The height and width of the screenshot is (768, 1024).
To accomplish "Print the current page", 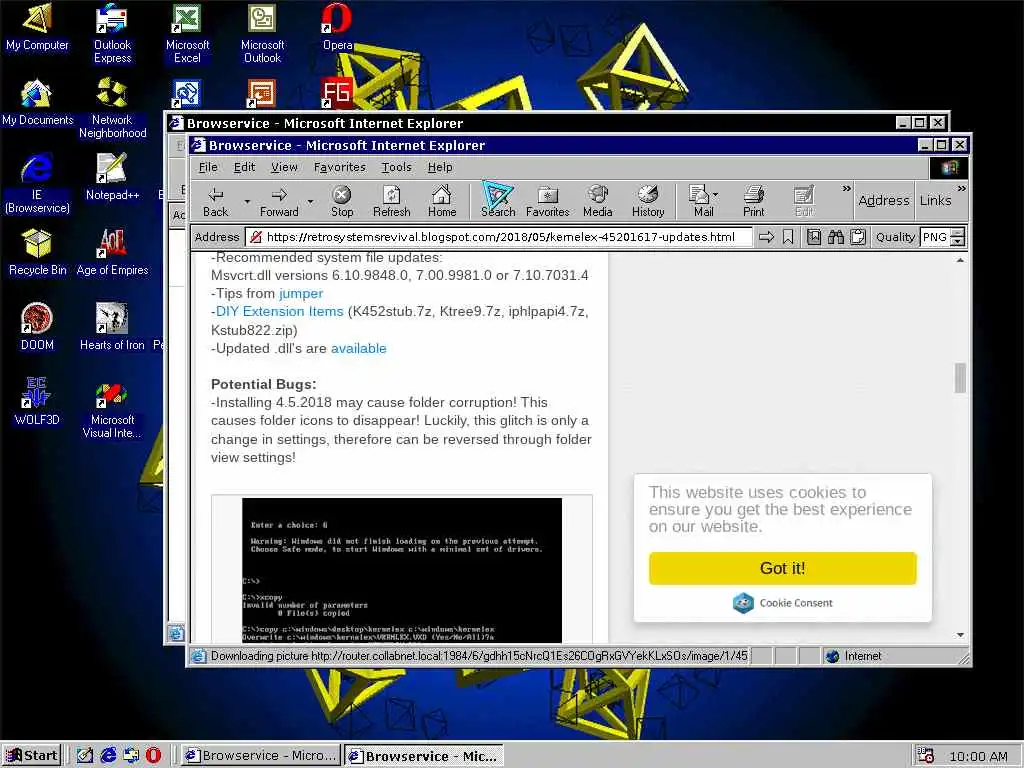I will click(753, 200).
